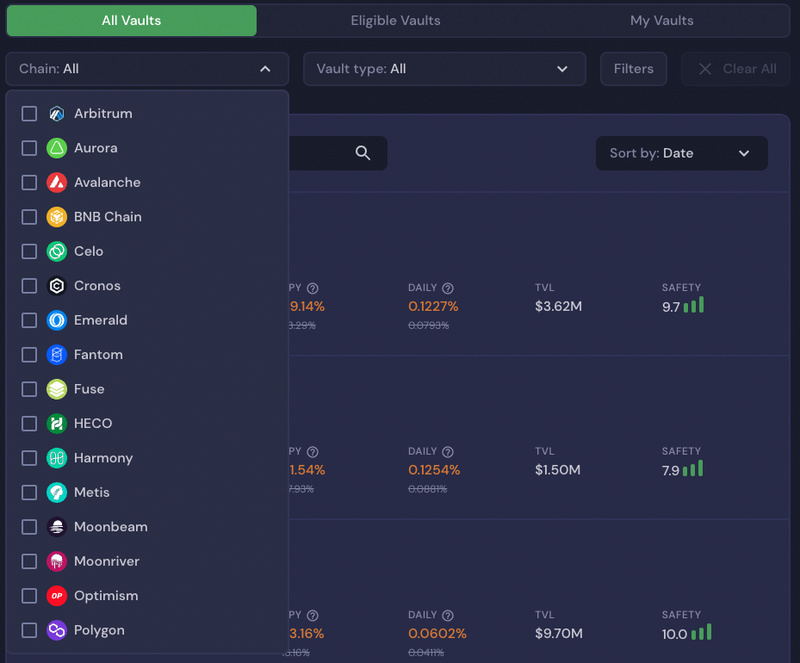Open the Vault type dropdown

pos(444,69)
